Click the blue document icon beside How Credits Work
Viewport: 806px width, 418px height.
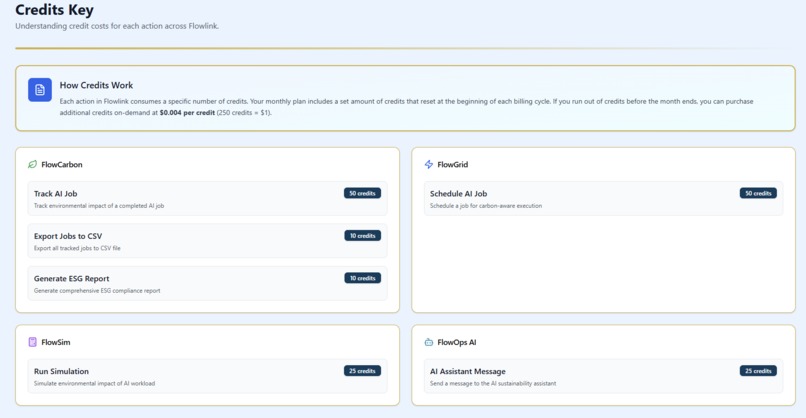point(40,90)
